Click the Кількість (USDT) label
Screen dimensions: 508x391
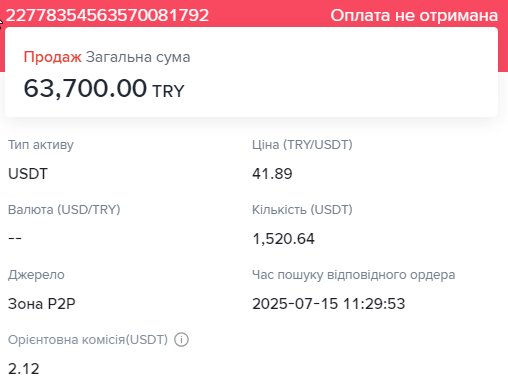pos(302,210)
